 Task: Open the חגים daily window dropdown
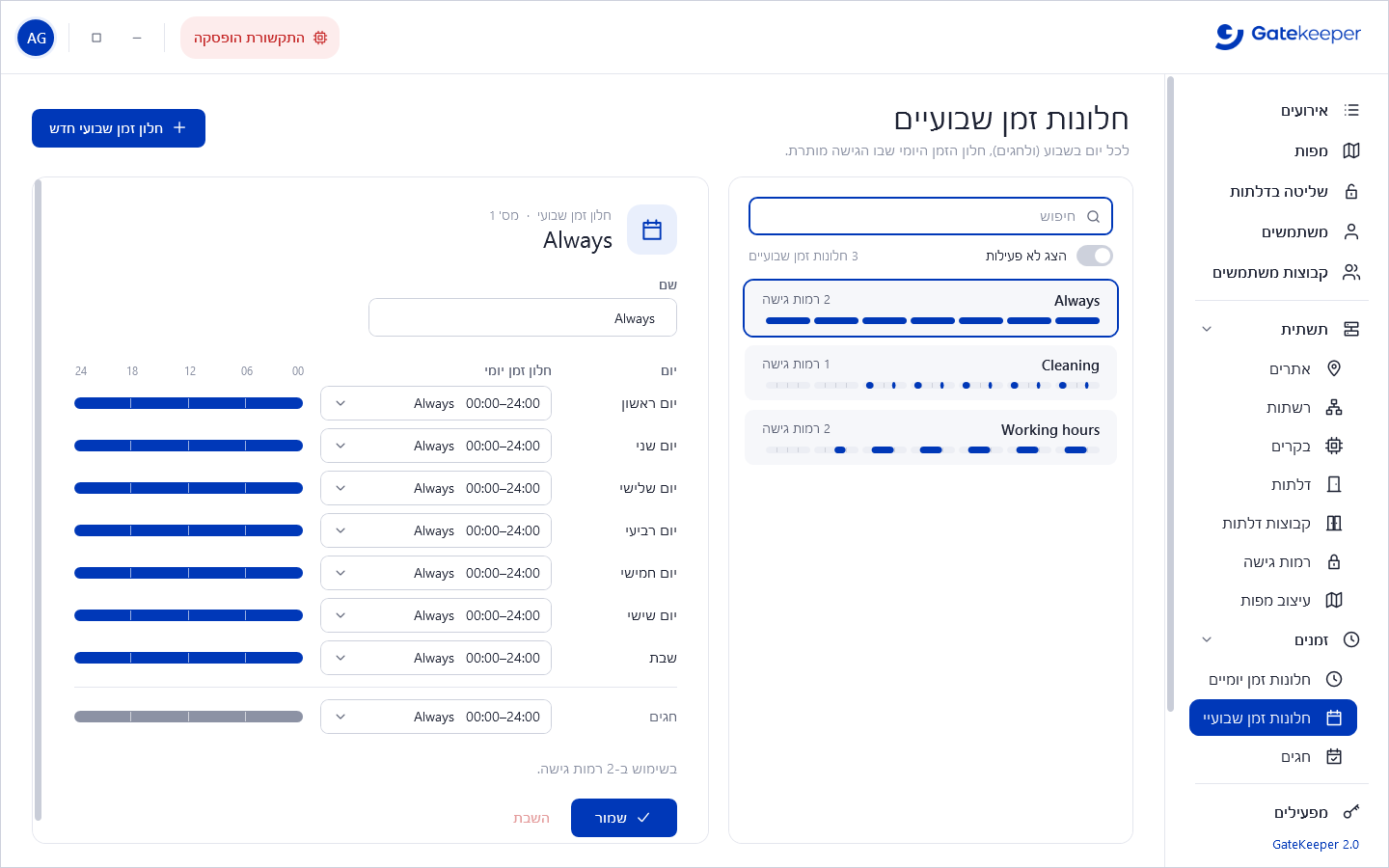[x=436, y=717]
